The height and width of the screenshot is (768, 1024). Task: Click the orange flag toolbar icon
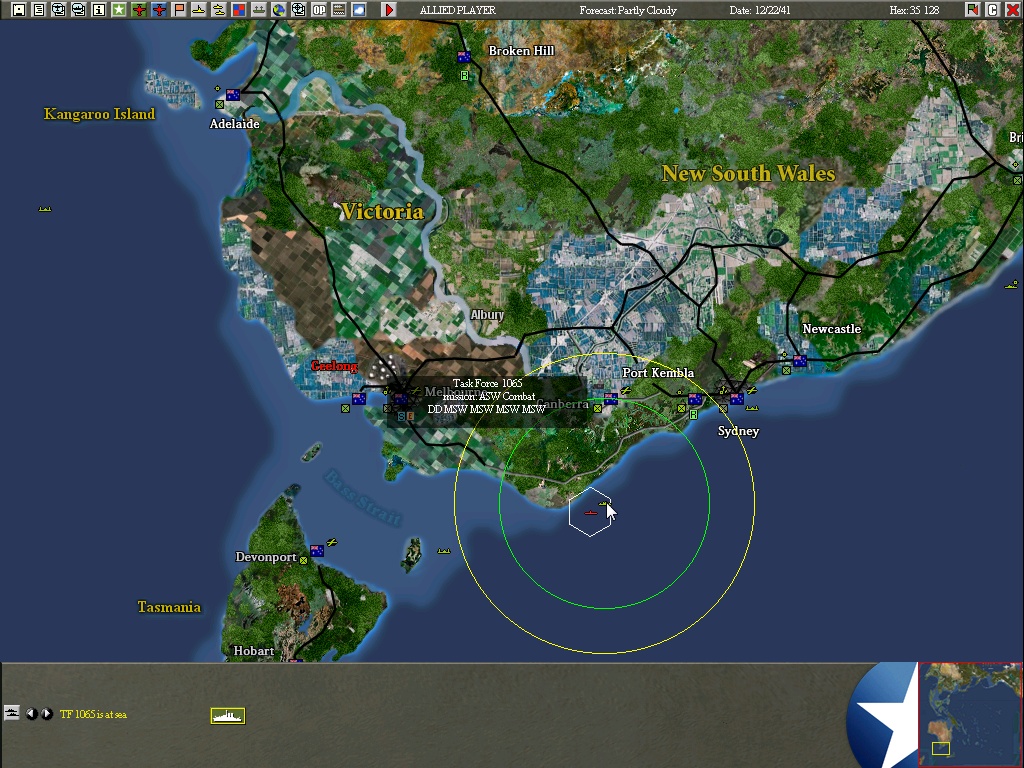point(179,10)
